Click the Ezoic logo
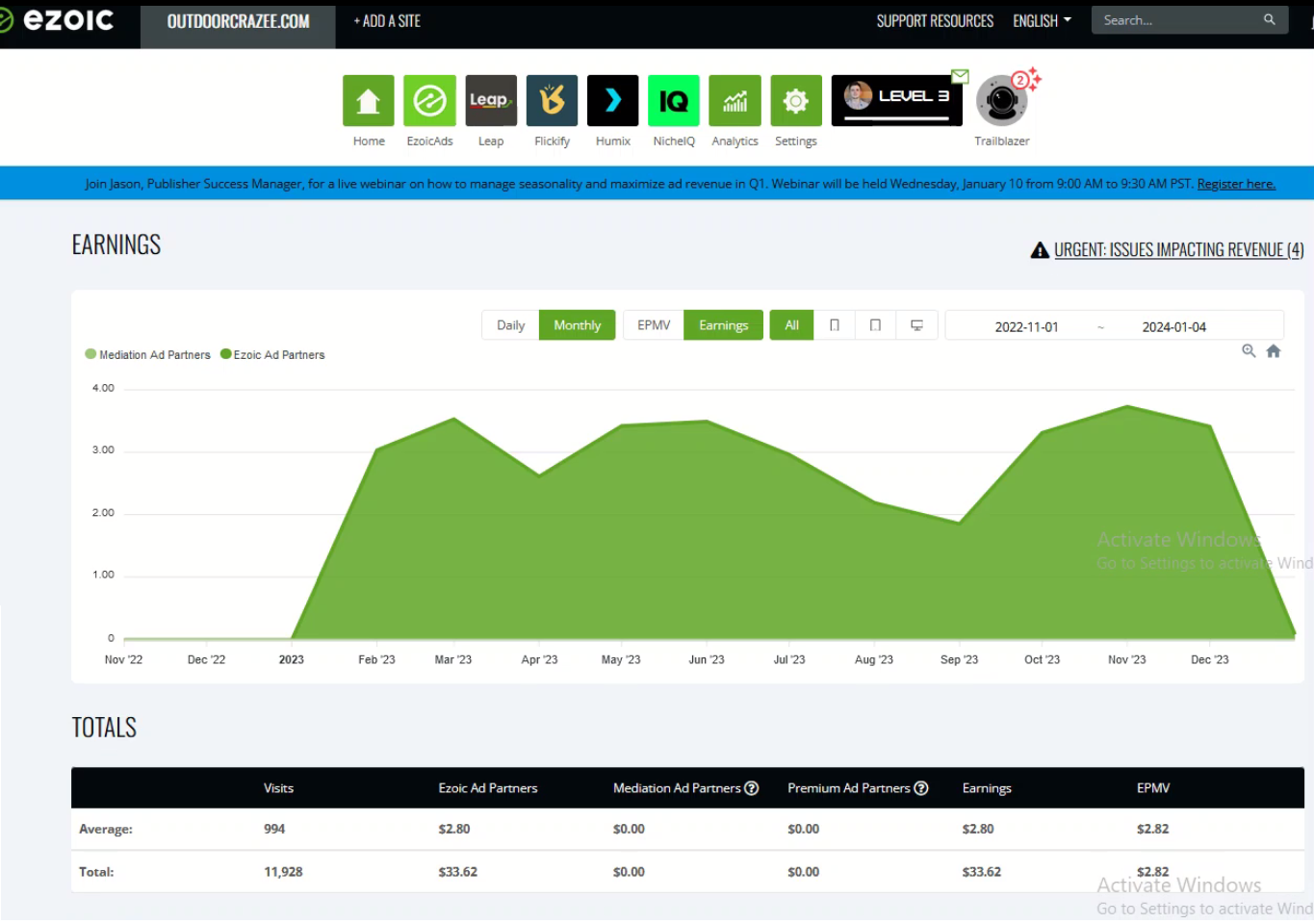Viewport: 1314px width, 924px height. tap(58, 20)
